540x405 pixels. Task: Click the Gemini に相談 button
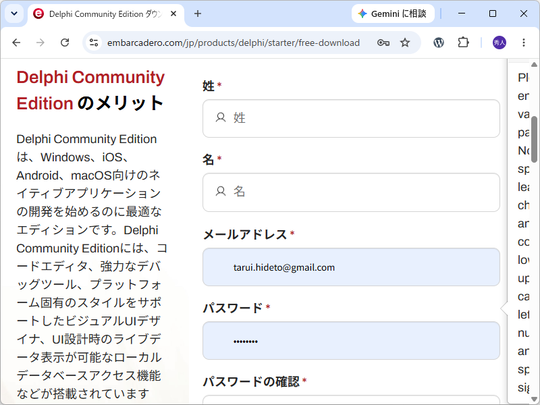[393, 14]
